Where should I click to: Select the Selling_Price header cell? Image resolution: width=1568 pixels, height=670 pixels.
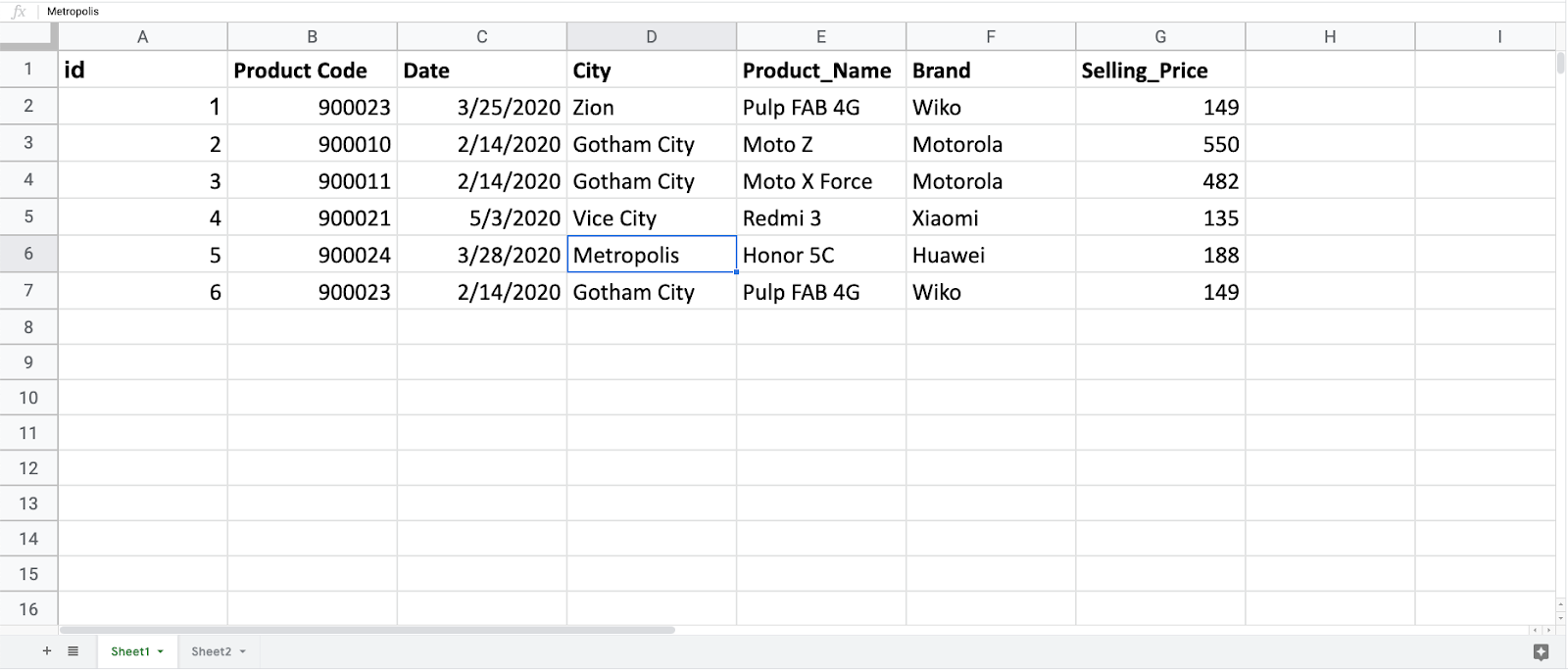click(1159, 71)
